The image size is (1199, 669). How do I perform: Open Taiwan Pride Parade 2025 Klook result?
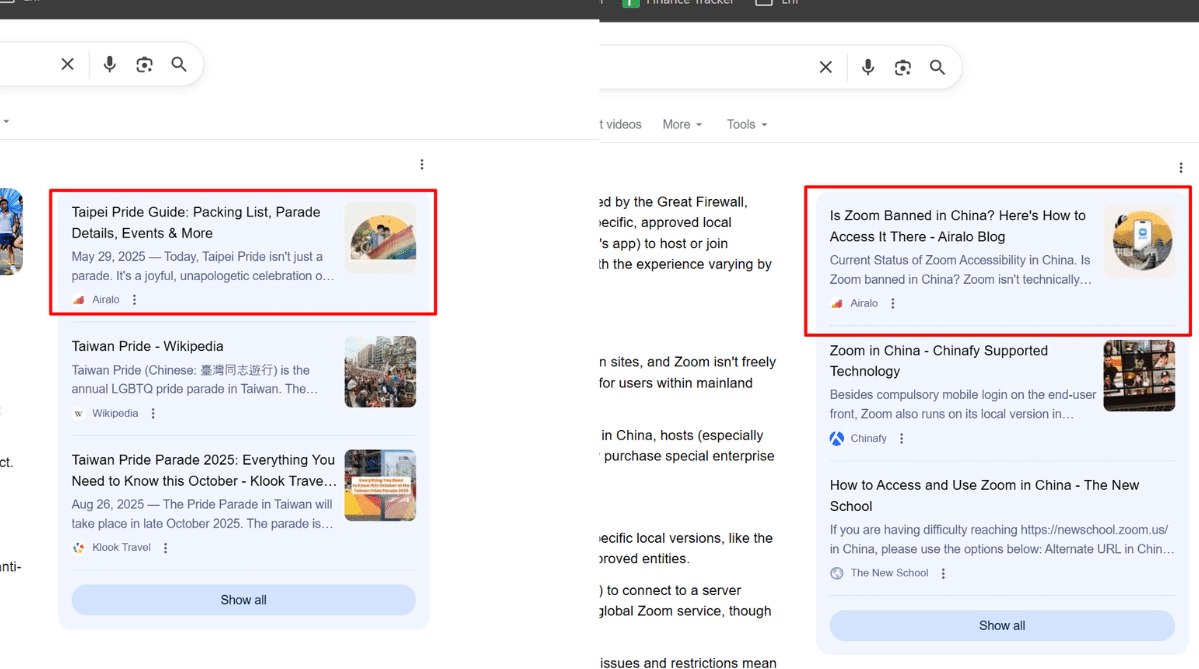point(204,470)
